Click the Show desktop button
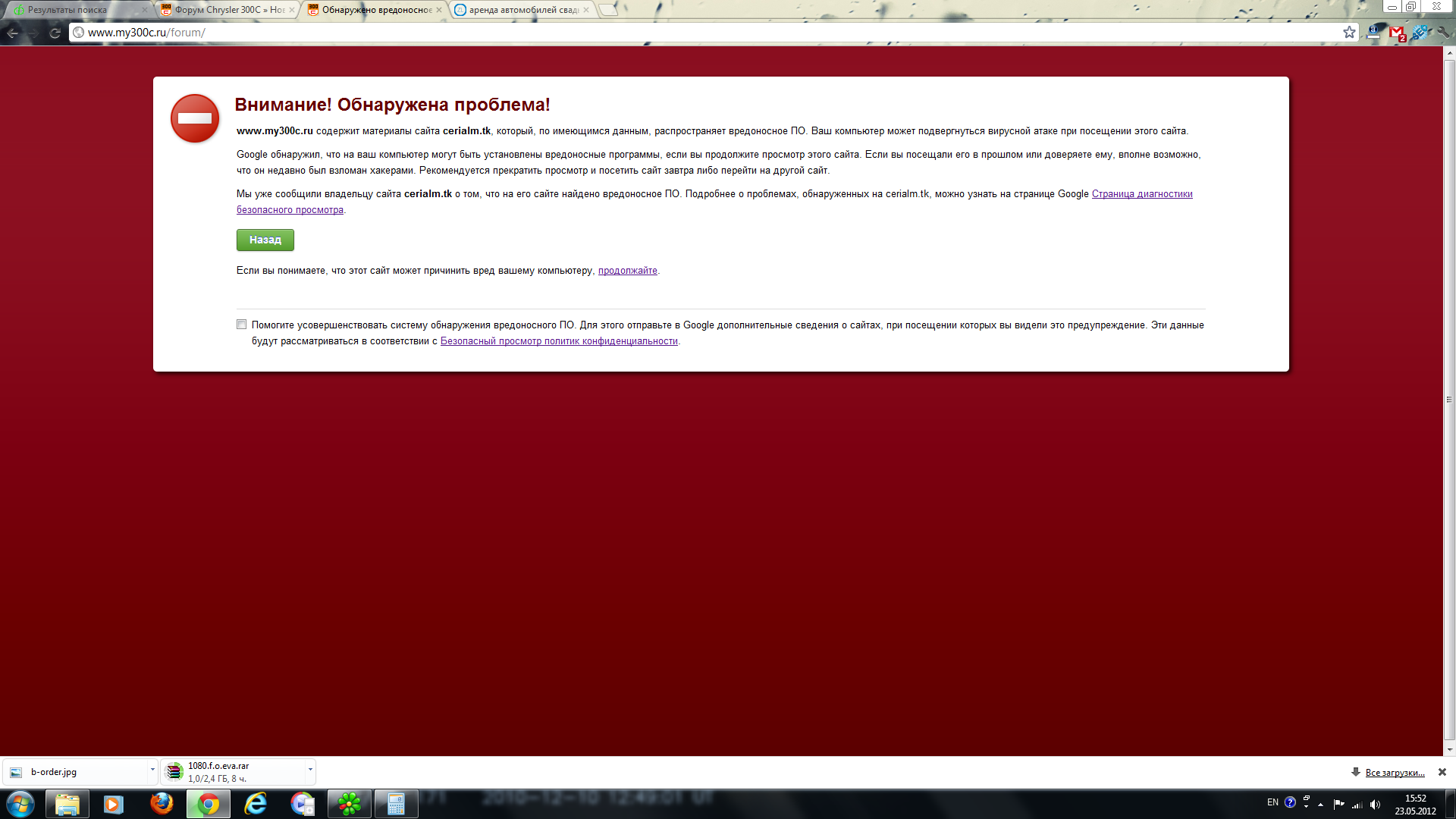The image size is (1456, 819). point(1450,804)
